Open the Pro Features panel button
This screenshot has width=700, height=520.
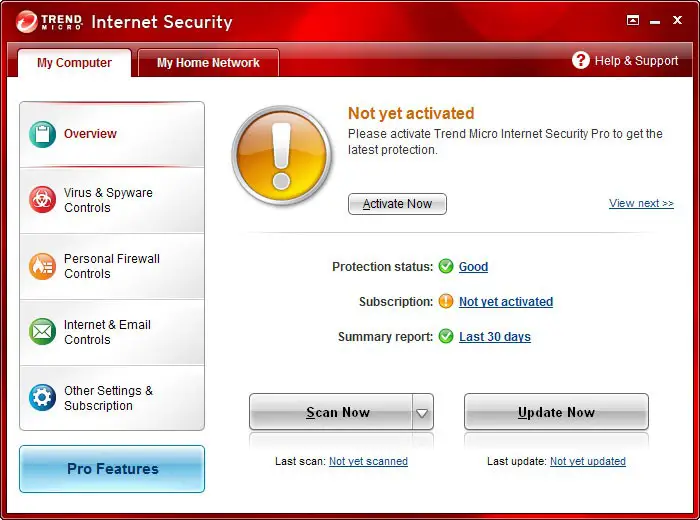(112, 469)
